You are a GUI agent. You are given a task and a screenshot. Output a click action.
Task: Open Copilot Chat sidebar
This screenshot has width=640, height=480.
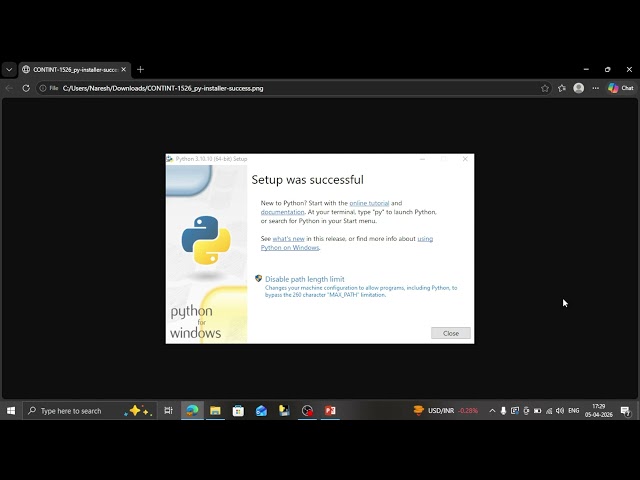click(621, 88)
